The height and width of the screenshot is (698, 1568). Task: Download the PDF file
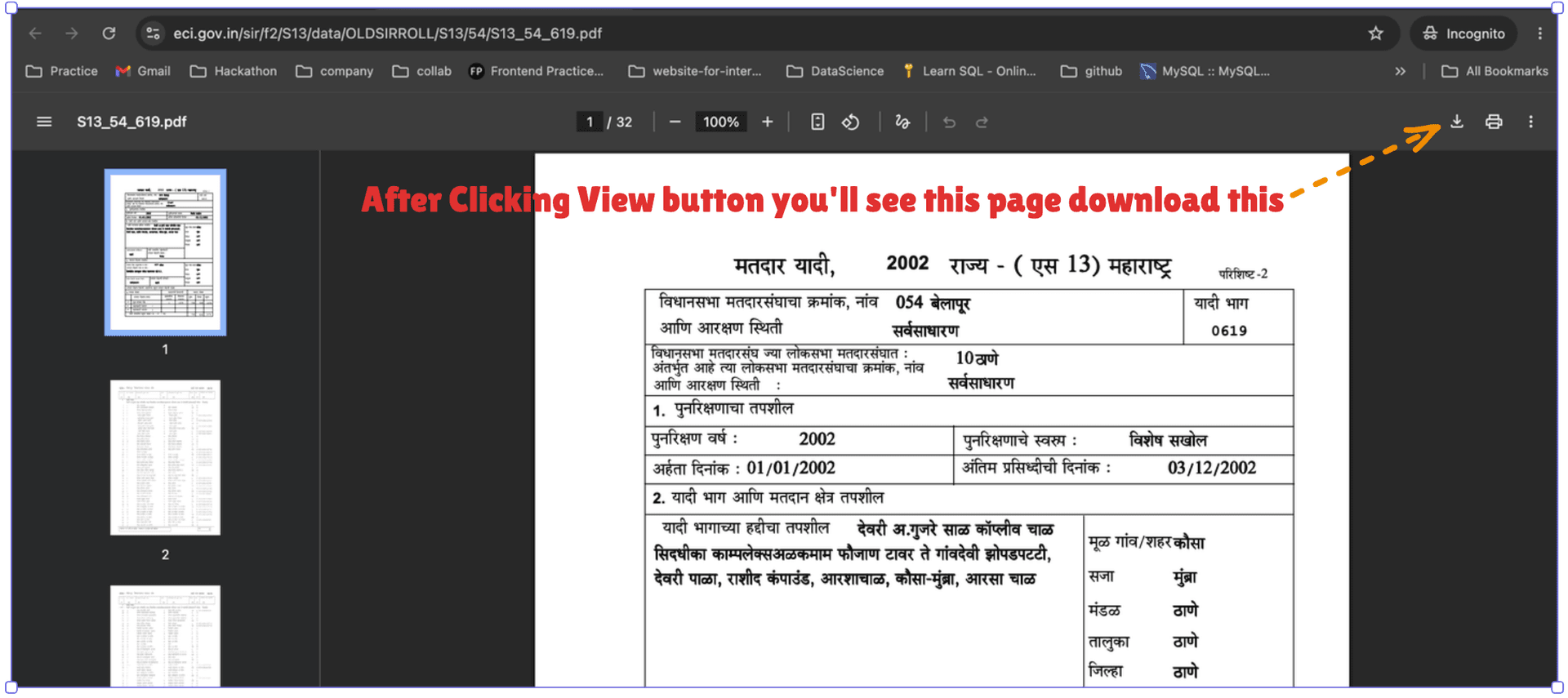[1457, 122]
